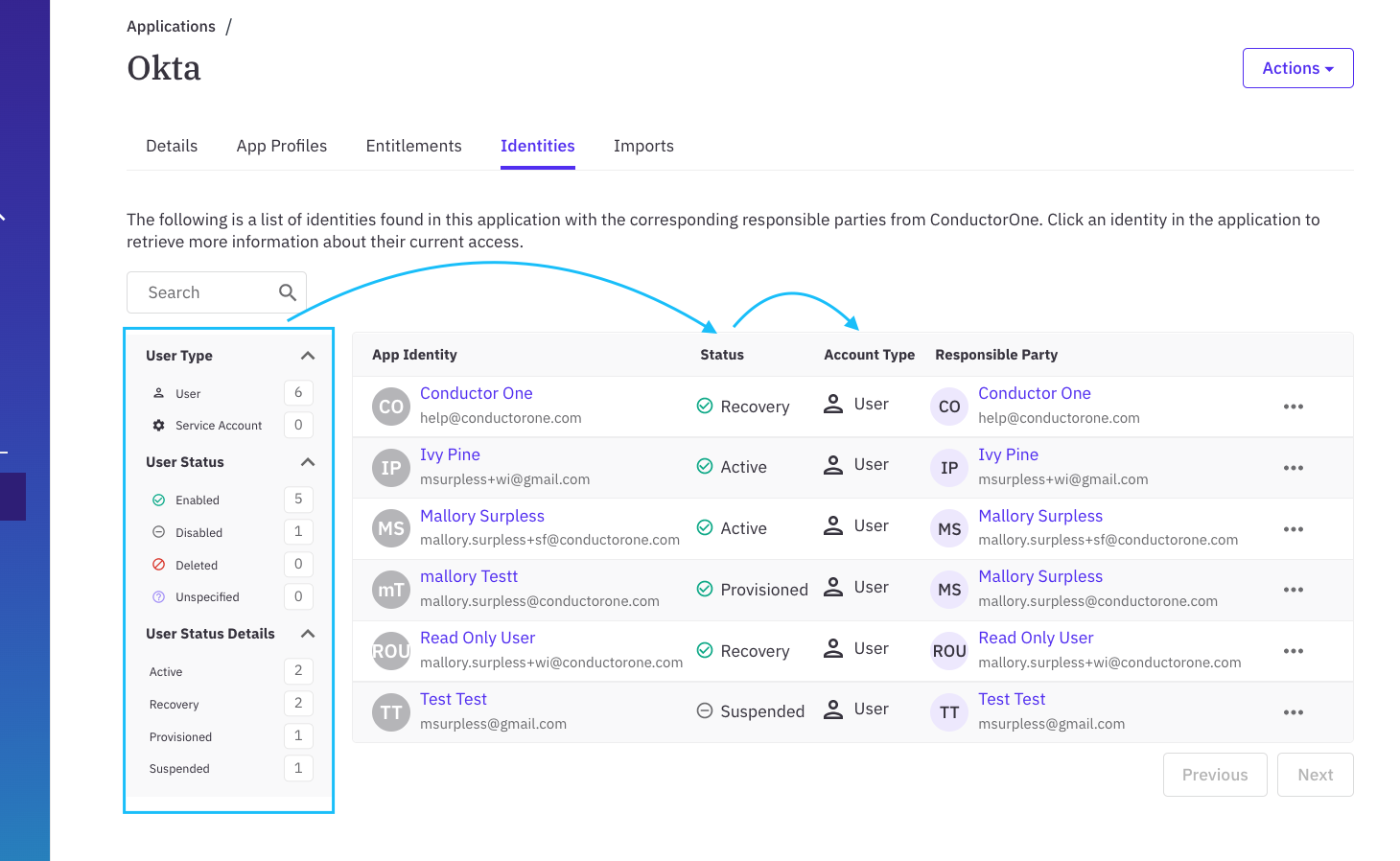Click the Status column header
This screenshot has width=1400, height=861.
722,355
